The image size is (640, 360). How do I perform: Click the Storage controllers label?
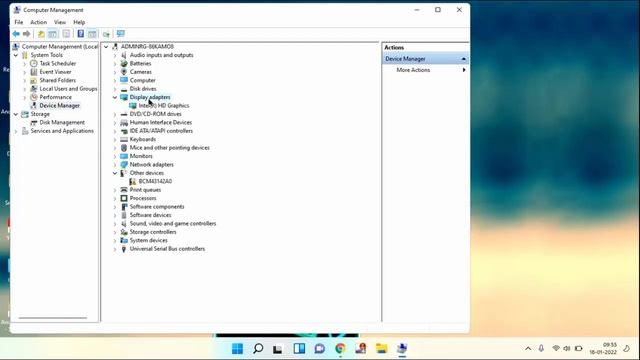coord(153,232)
